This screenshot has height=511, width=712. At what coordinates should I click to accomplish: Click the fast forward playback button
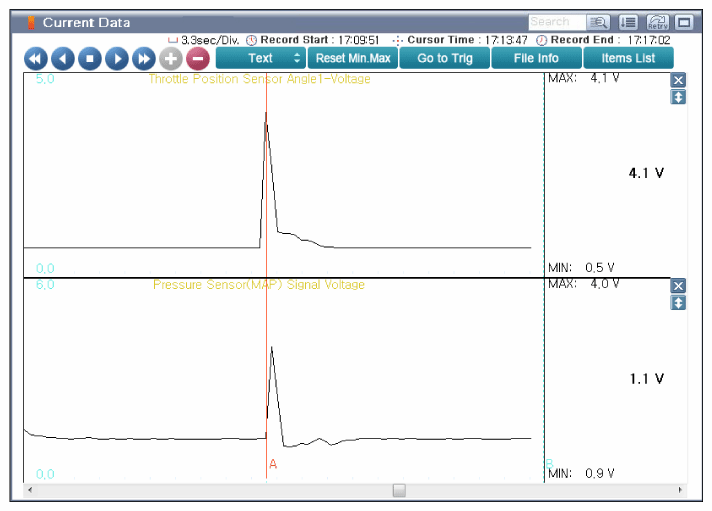[144, 59]
